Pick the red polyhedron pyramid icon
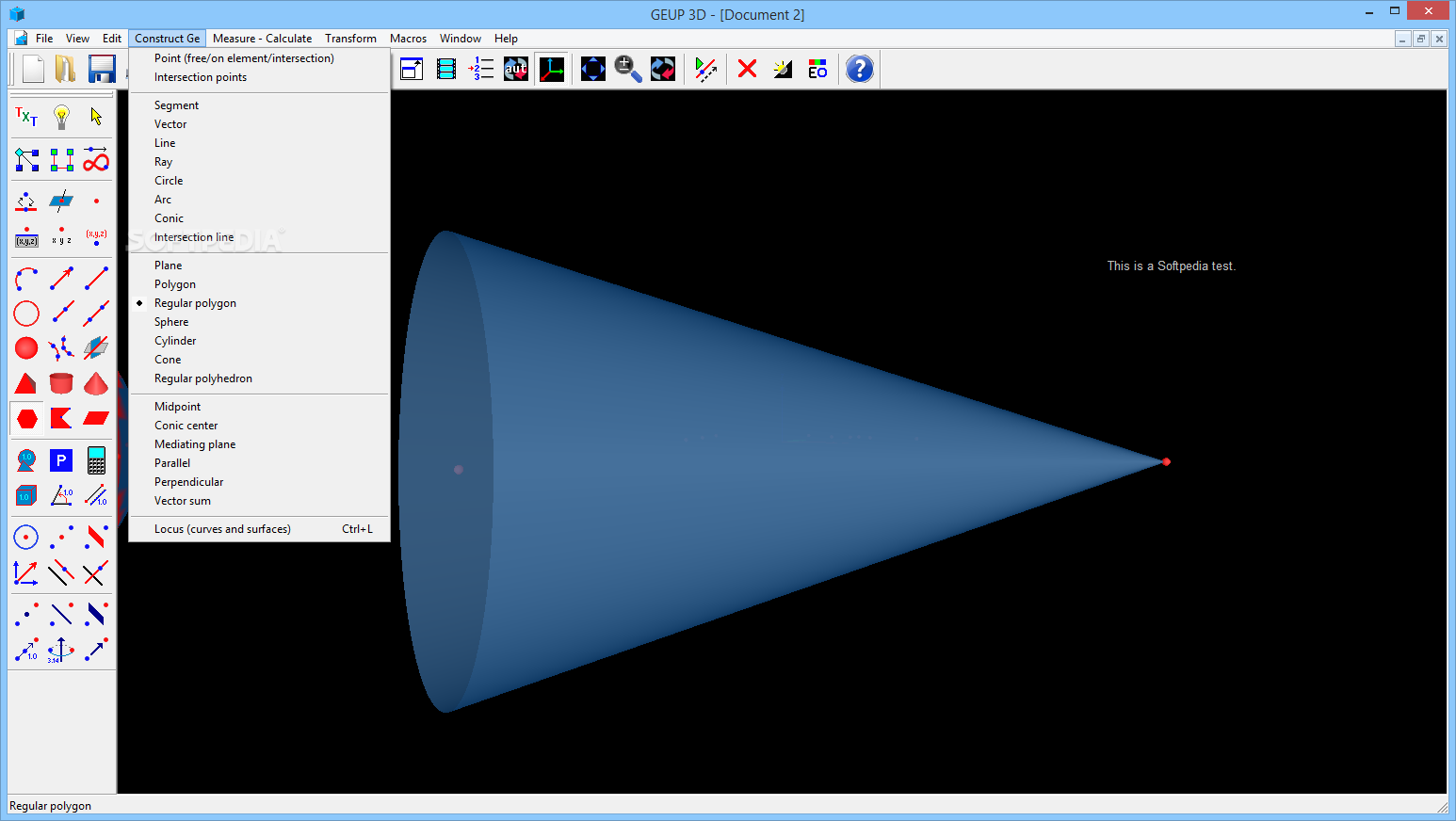 pos(26,383)
